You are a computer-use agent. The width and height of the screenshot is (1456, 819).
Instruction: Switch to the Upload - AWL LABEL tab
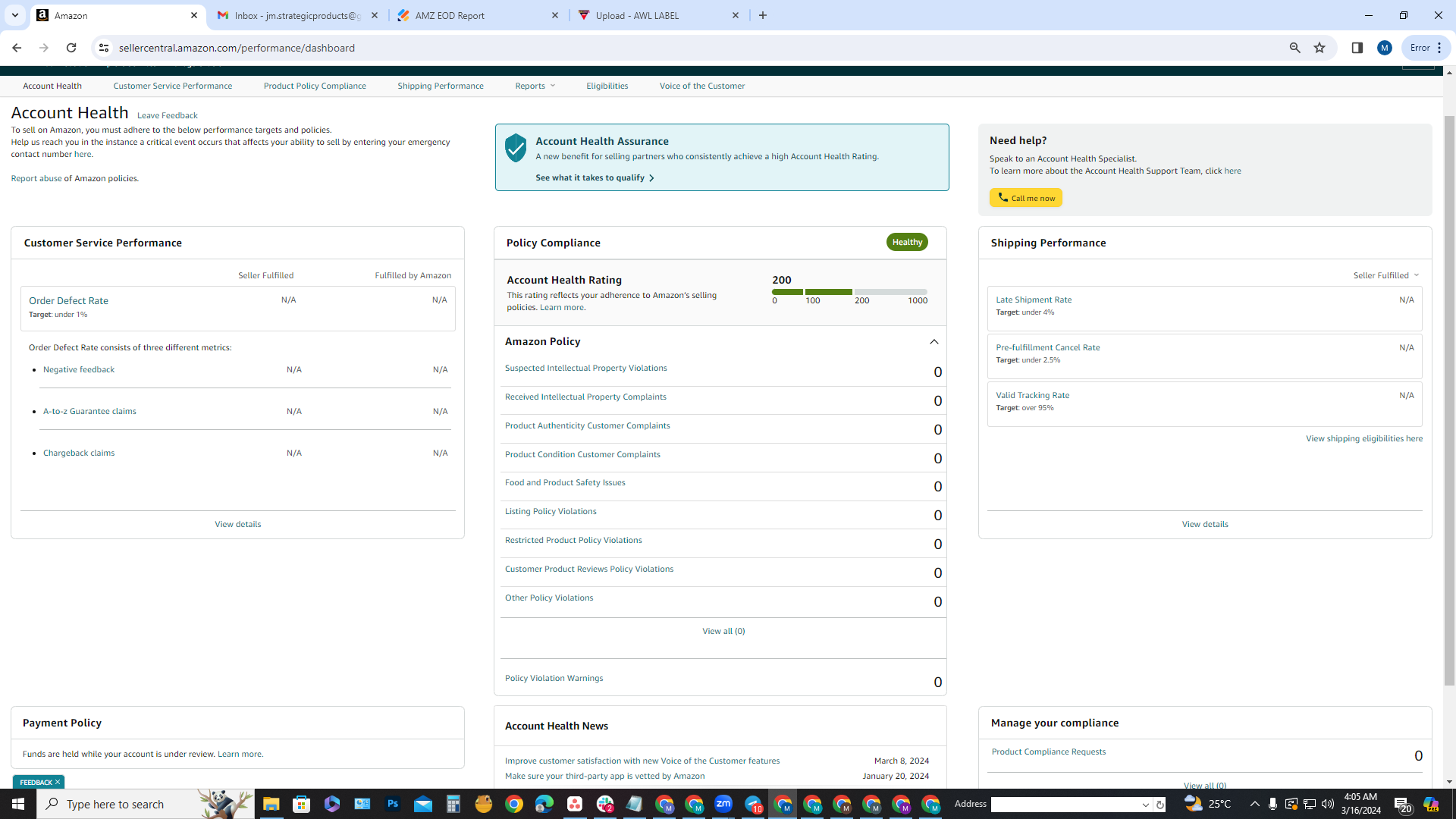coord(658,15)
